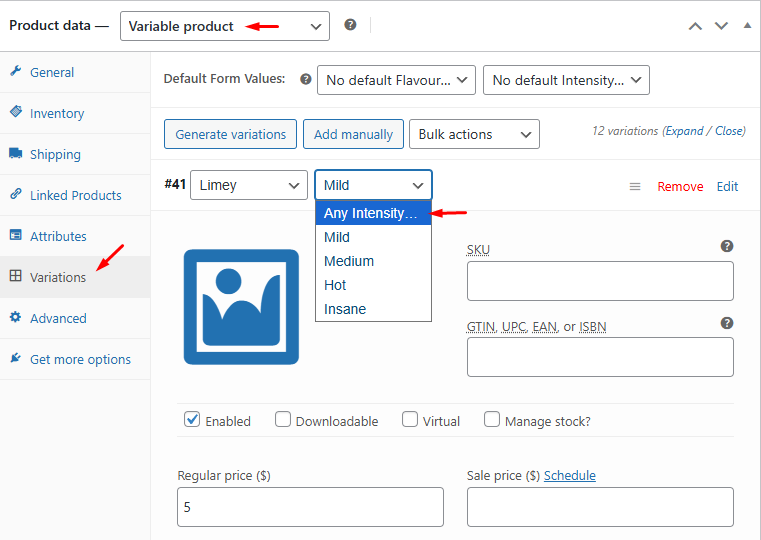The width and height of the screenshot is (761, 540).
Task: Close the Mild intensity dropdown
Action: pos(373,185)
